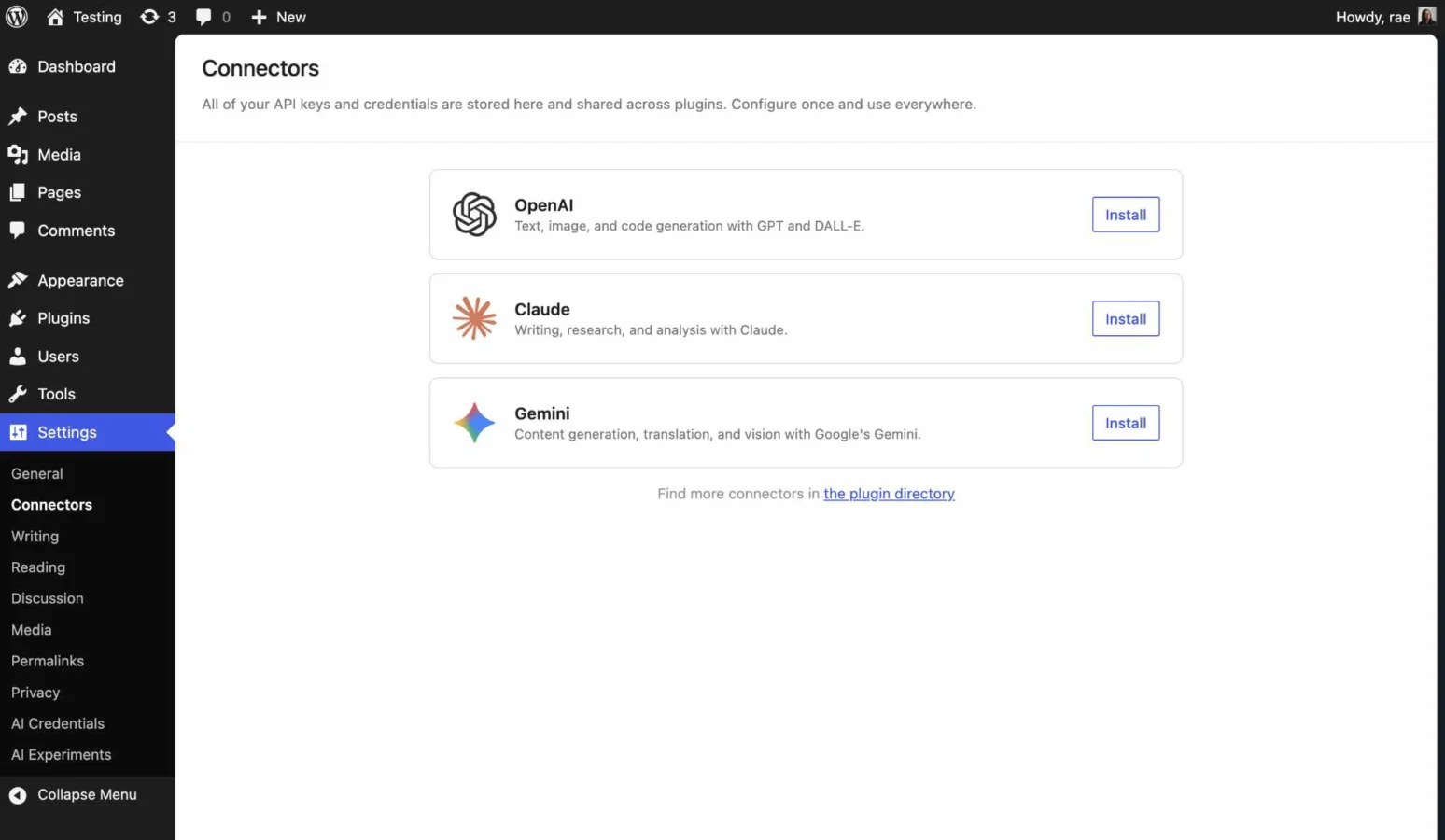Switch to the General settings page
This screenshot has height=840, width=1445.
click(x=36, y=473)
